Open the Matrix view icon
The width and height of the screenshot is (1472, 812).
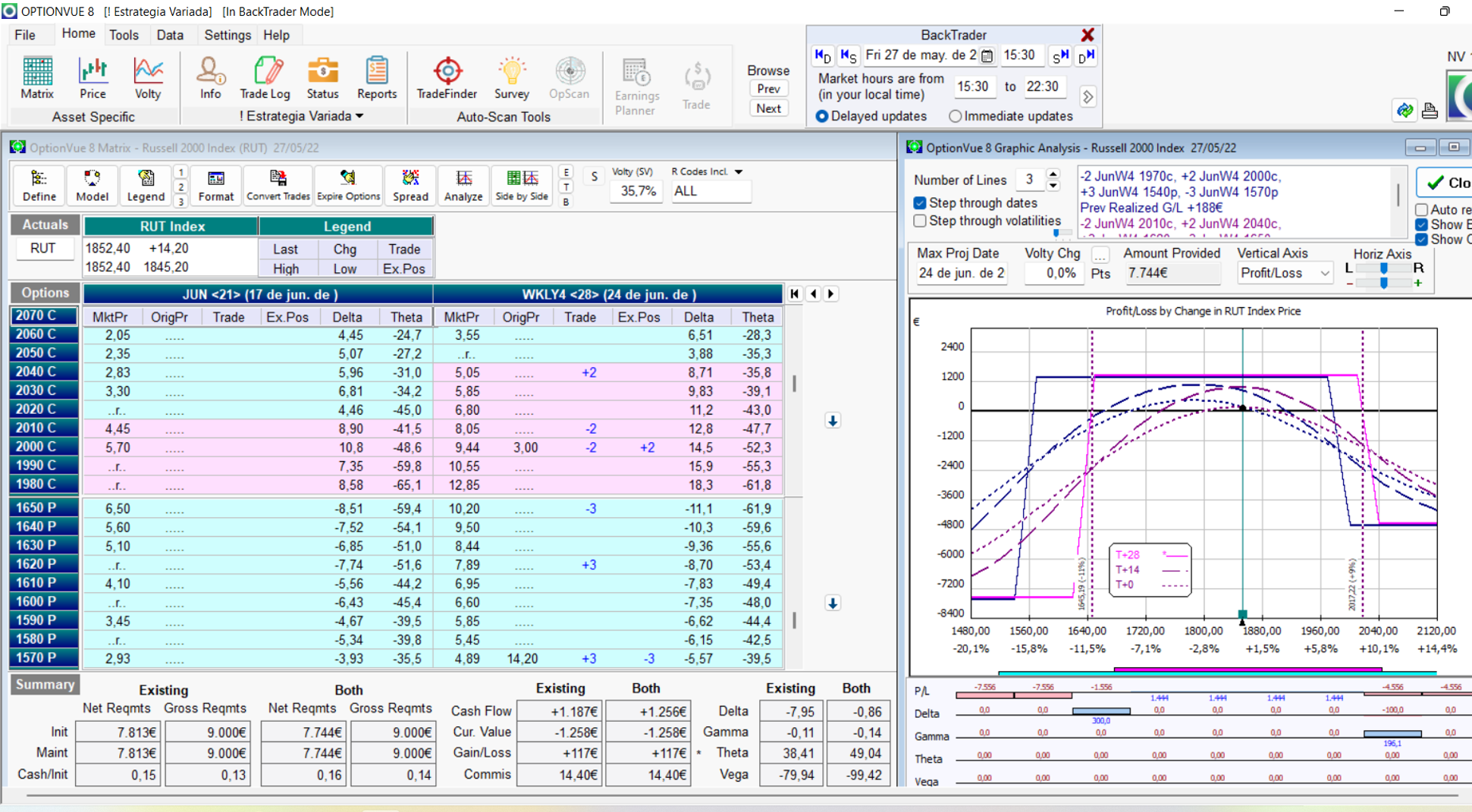point(37,78)
